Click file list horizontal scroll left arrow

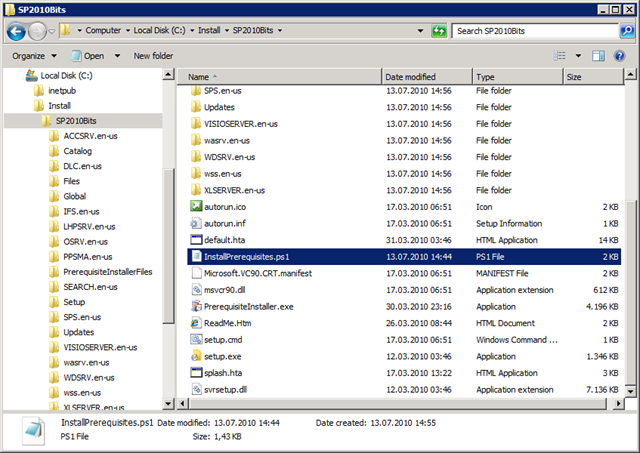[x=182, y=404]
